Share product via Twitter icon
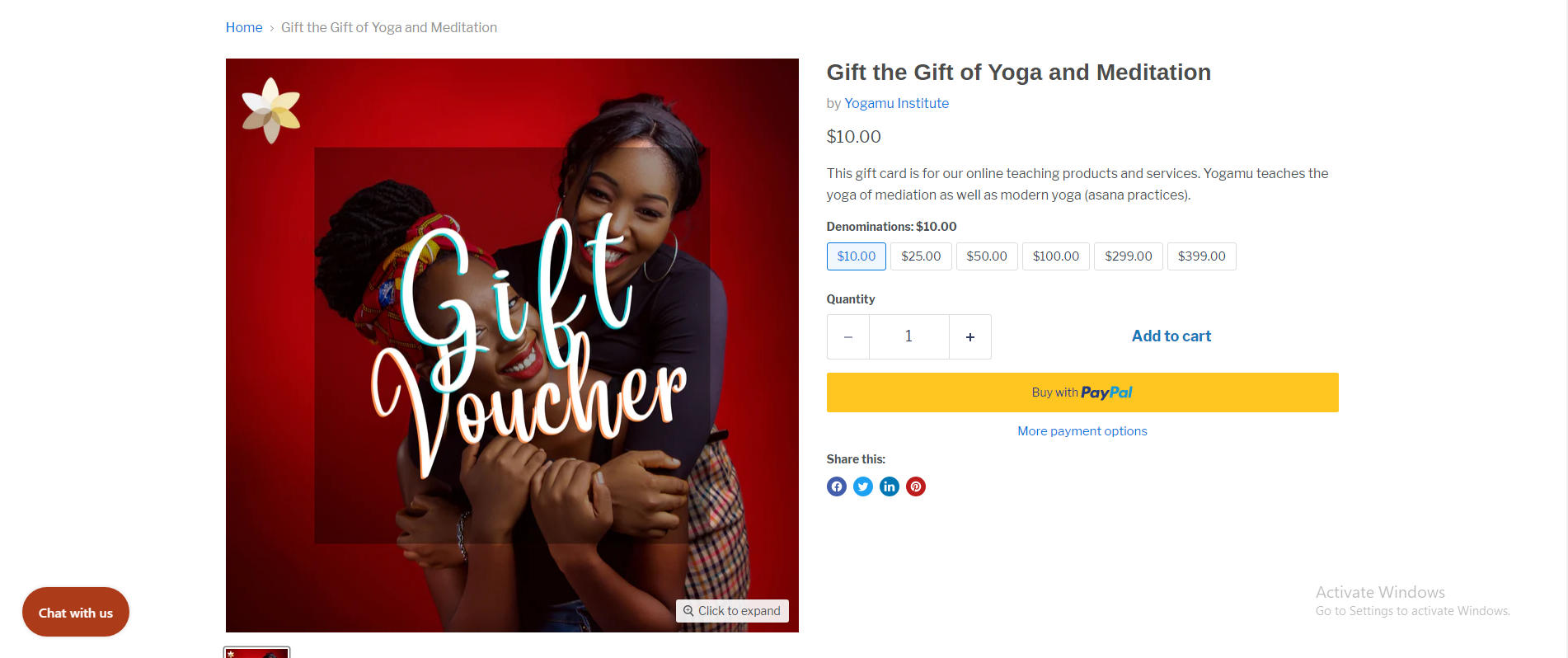The height and width of the screenshot is (658, 1568). tap(862, 486)
